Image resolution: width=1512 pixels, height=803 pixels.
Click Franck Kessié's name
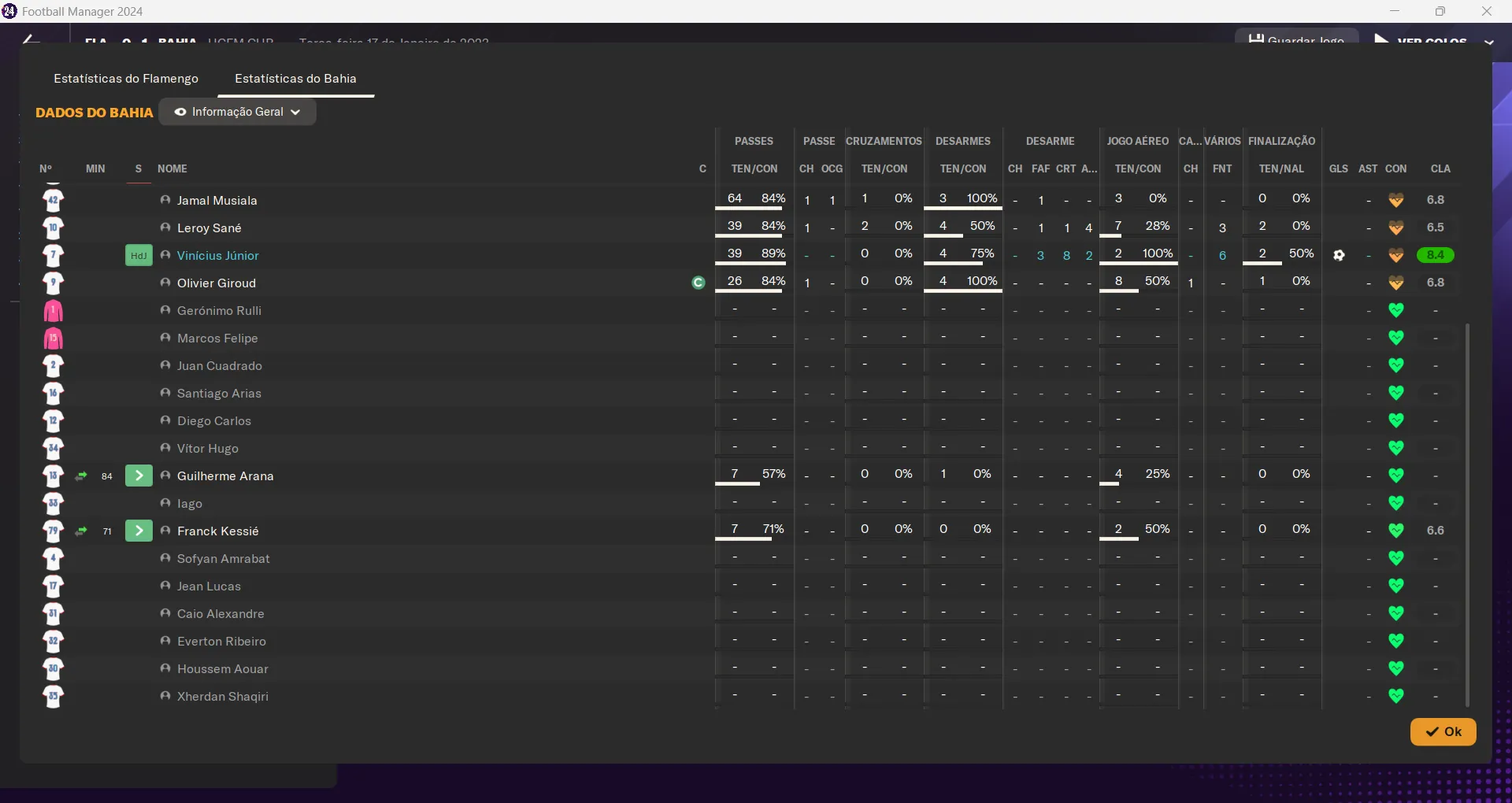(218, 531)
